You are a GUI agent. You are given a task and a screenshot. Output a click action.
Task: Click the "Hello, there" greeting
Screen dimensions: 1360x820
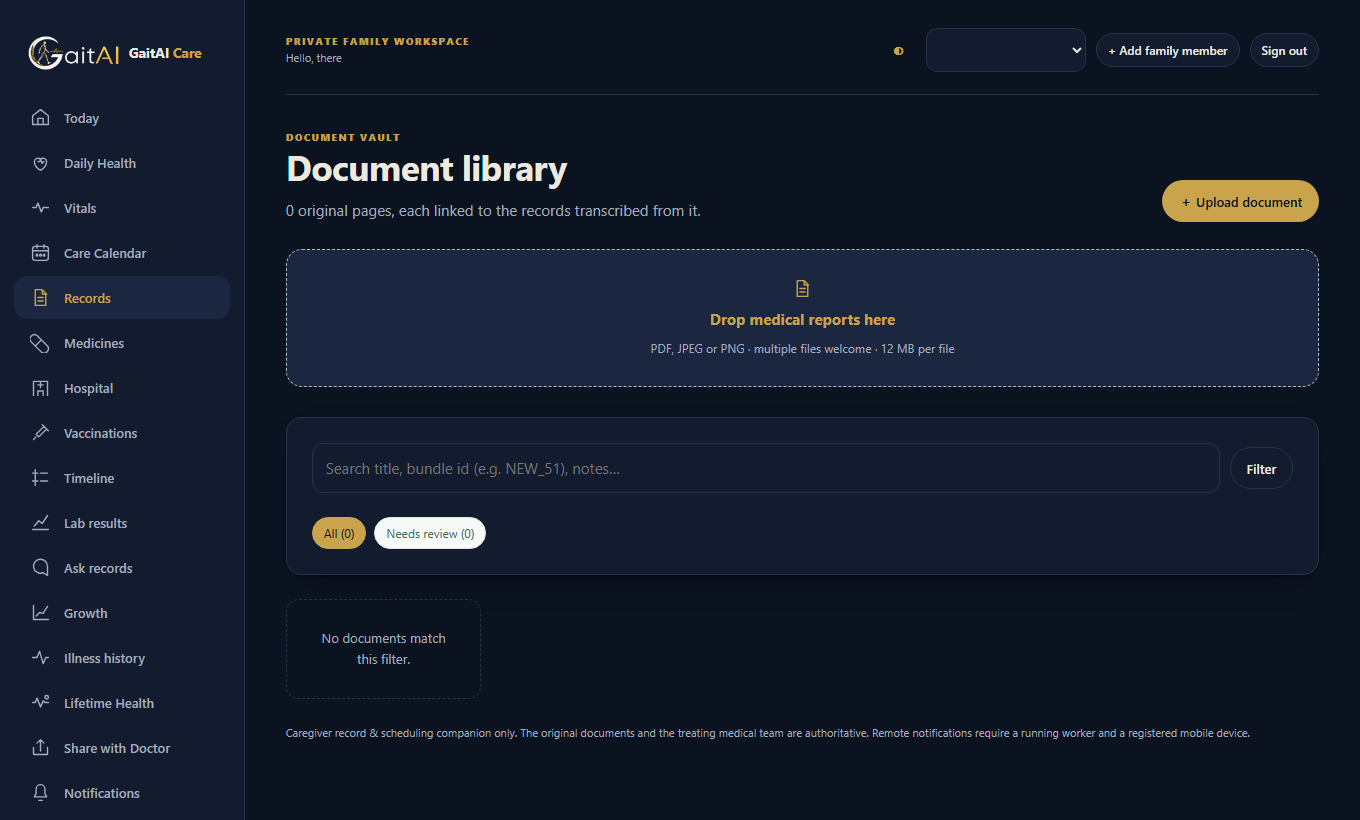tap(314, 58)
